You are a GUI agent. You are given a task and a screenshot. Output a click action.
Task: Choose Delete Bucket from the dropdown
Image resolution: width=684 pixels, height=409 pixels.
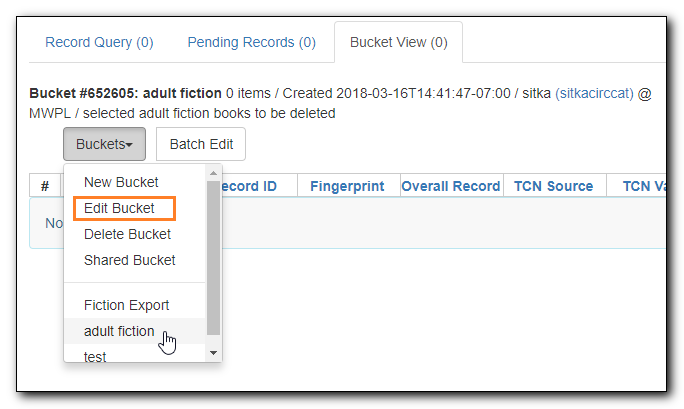[127, 234]
